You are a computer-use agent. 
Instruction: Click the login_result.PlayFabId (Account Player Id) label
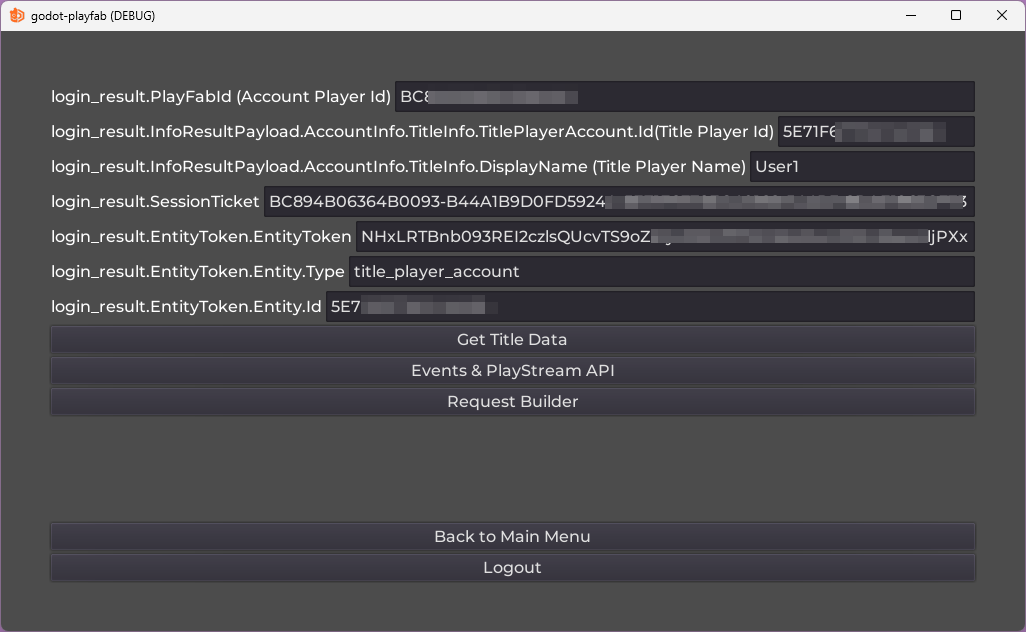(221, 97)
